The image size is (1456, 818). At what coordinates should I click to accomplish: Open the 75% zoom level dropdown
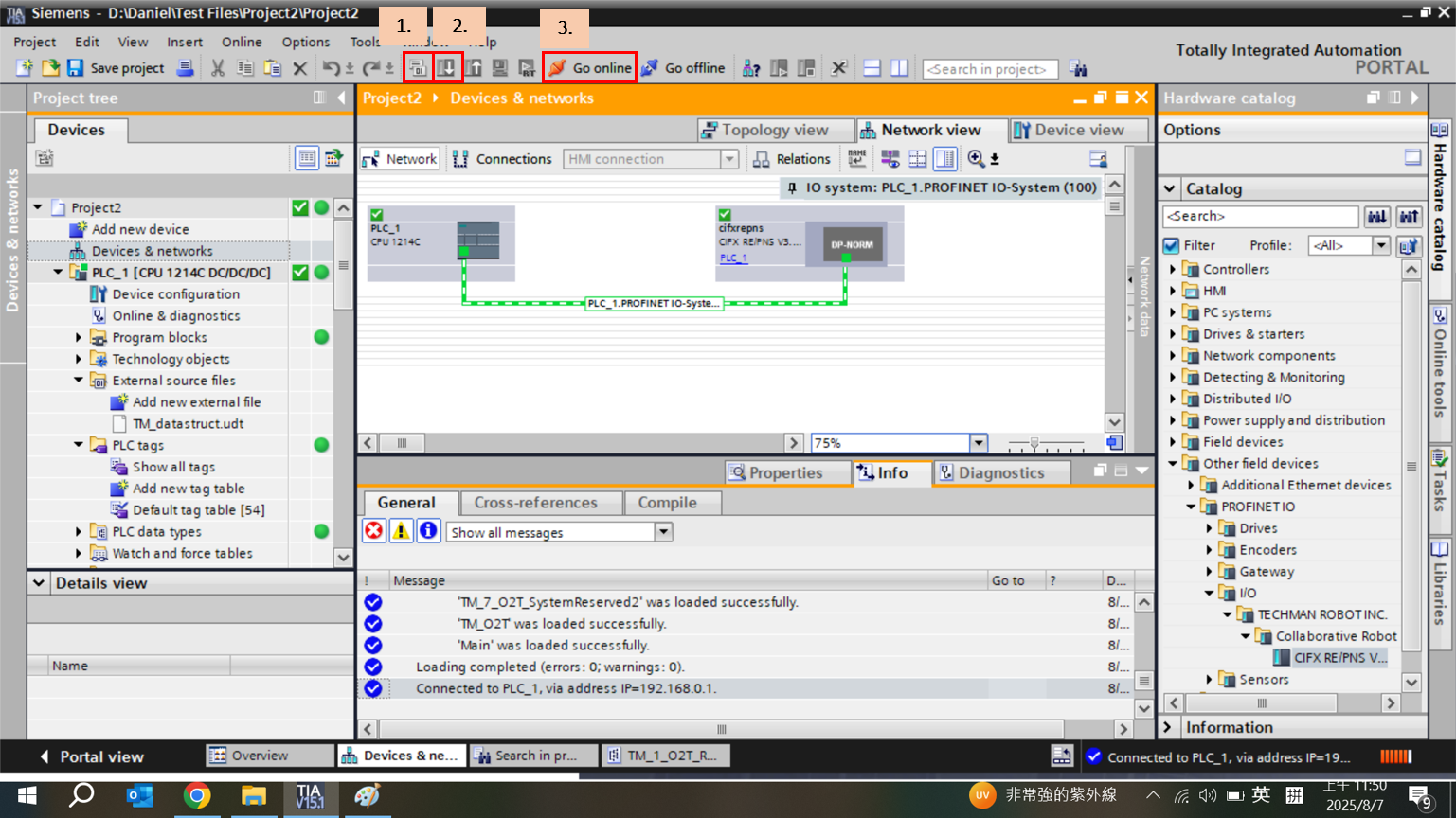(x=979, y=443)
